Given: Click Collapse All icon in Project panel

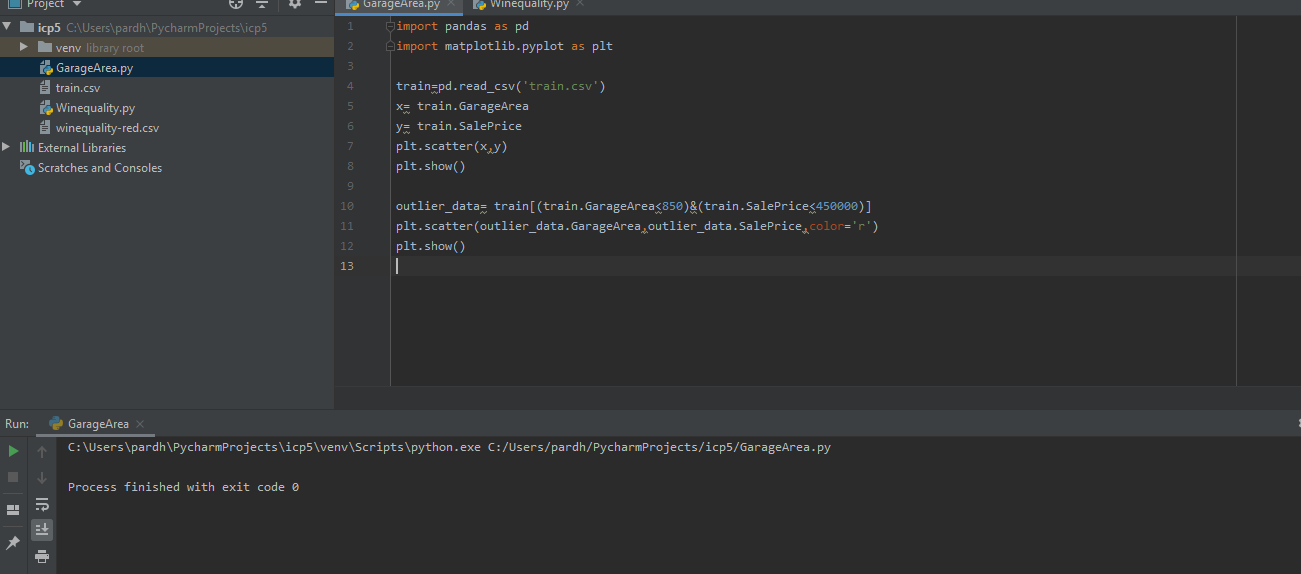Looking at the screenshot, I should pyautogui.click(x=262, y=4).
